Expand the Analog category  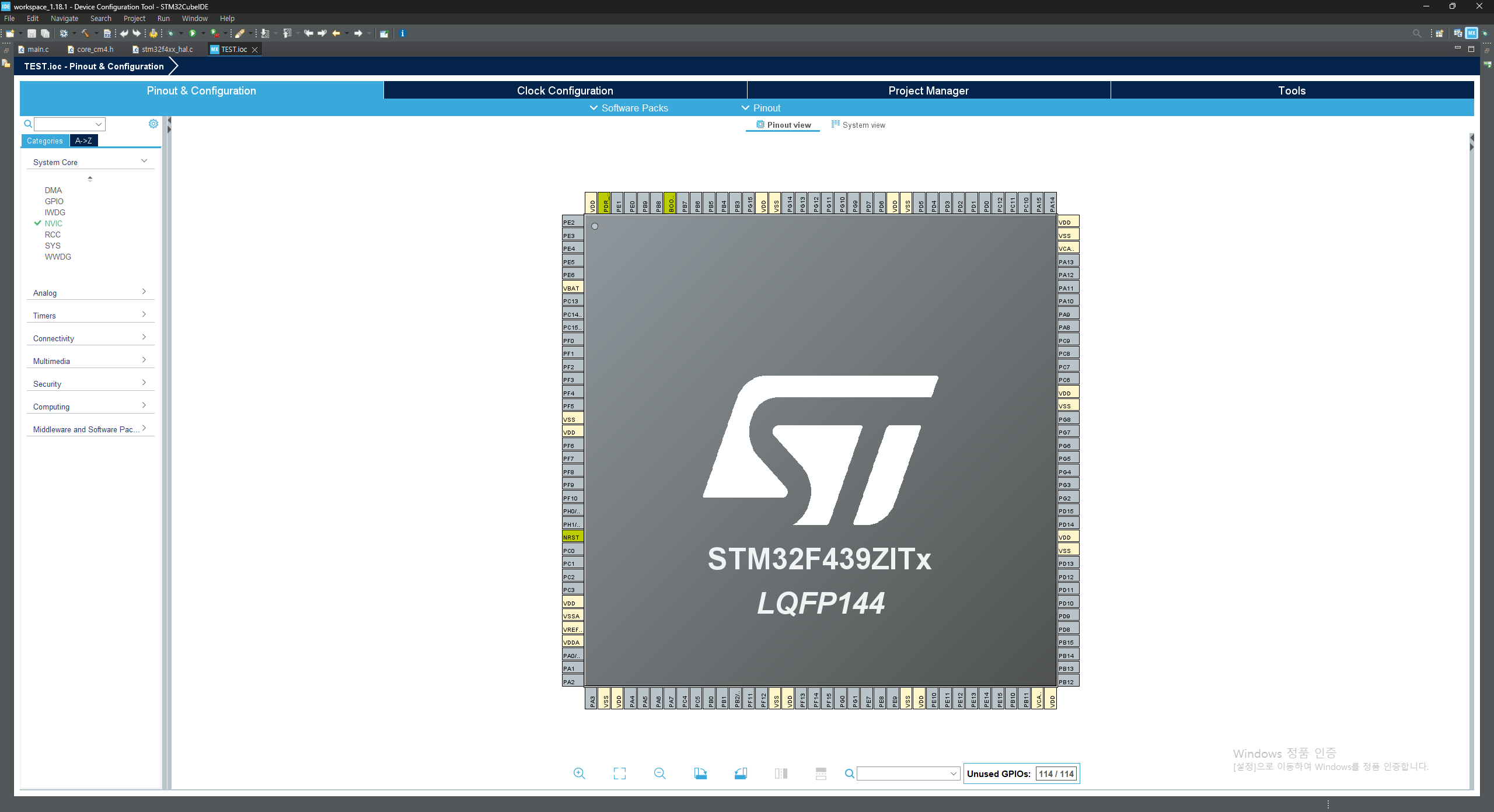tap(144, 292)
